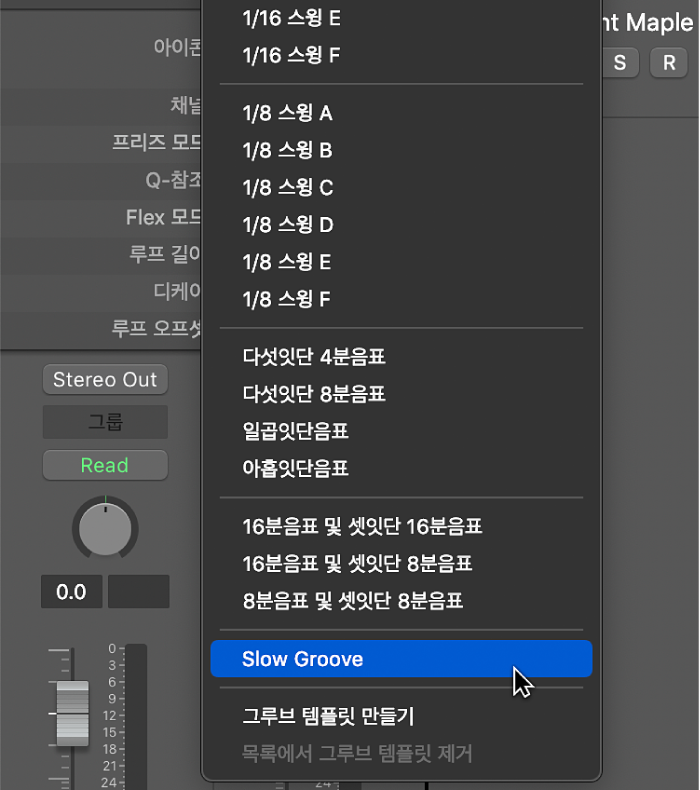Select 다섯잇단 8분음표 quantize value

click(x=401, y=394)
